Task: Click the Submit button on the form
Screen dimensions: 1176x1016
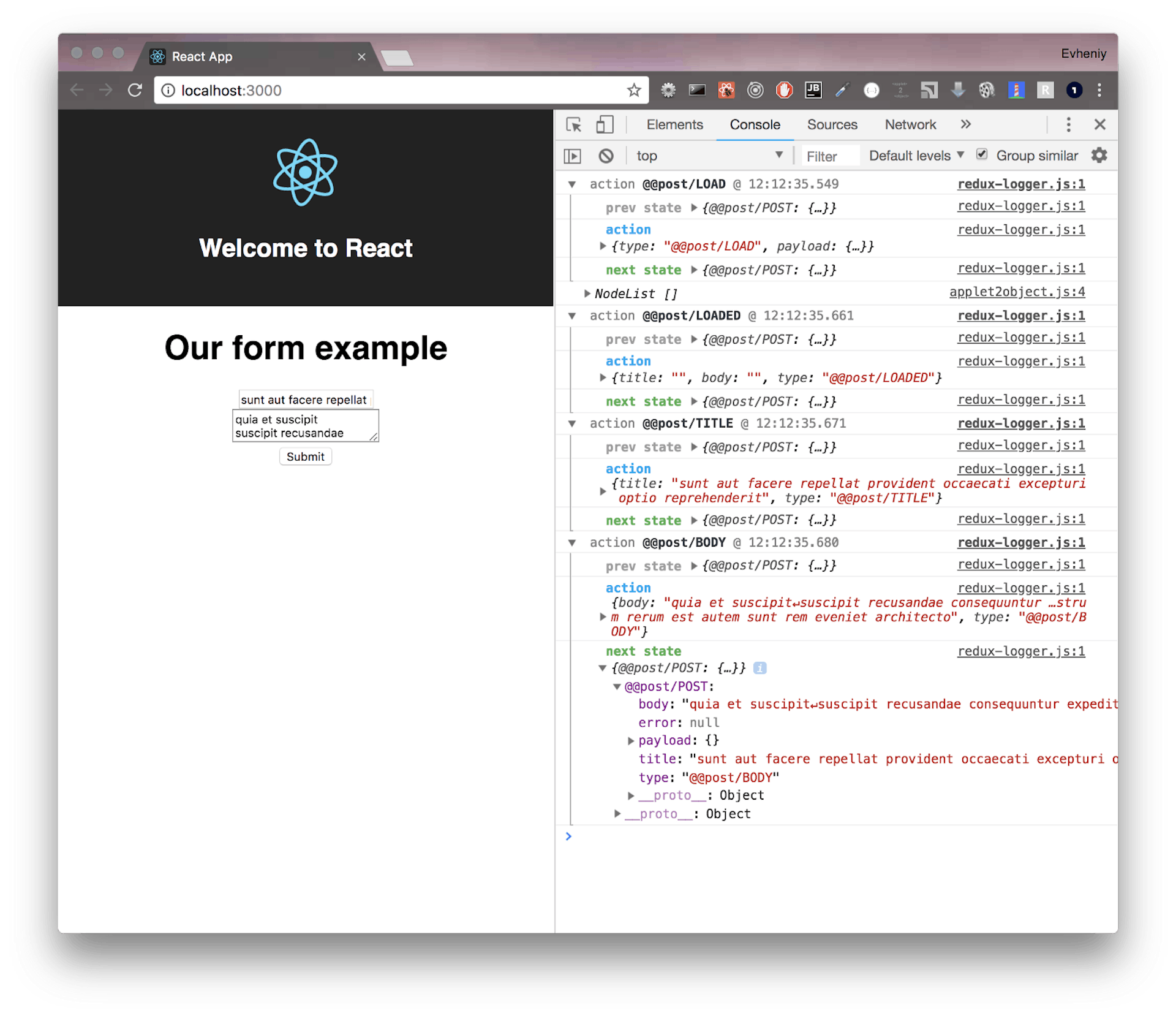Action: click(x=305, y=456)
